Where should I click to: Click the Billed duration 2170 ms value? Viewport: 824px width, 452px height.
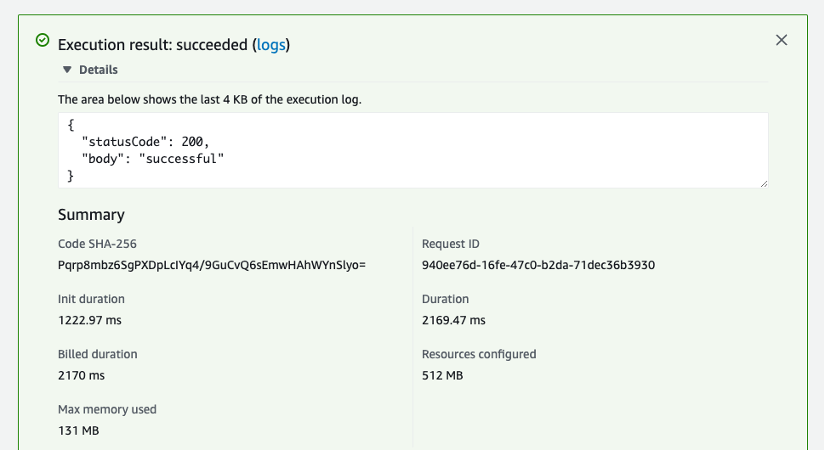tap(81, 375)
